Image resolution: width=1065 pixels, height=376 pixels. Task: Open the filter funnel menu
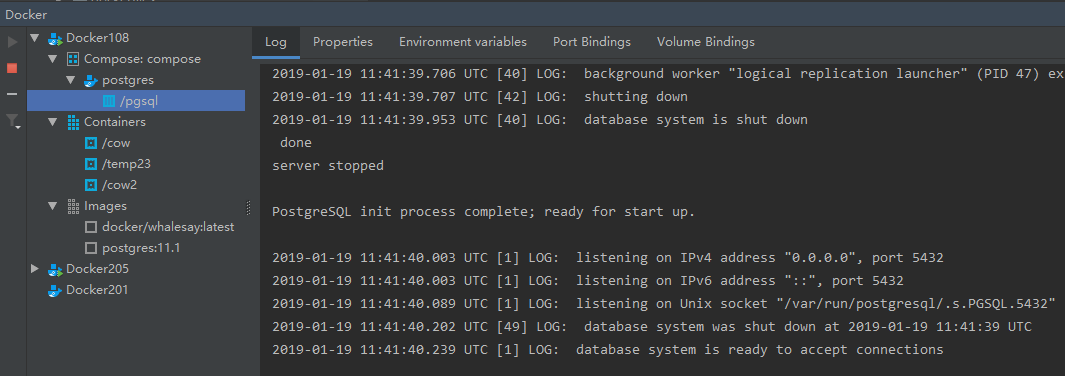13,121
